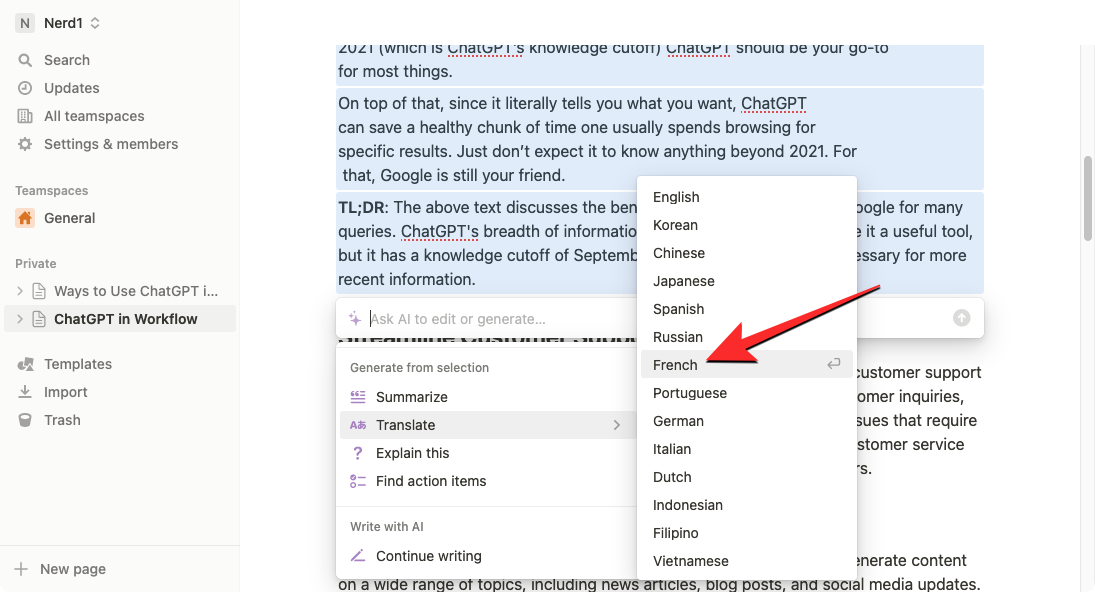This screenshot has height=592, width=1095.
Task: Click the Search magnifier icon in sidebar
Action: [25, 60]
